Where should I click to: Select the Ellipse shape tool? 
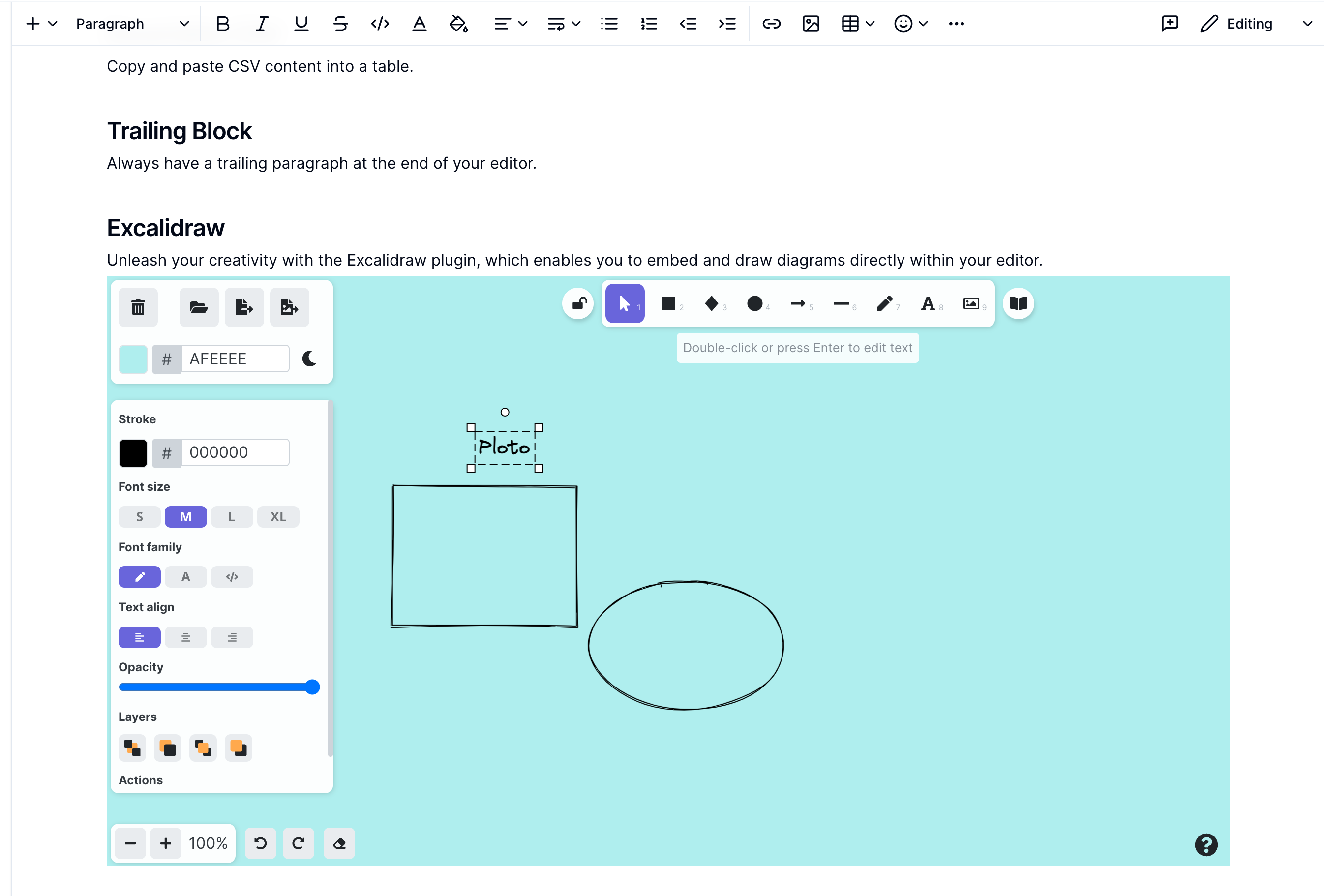click(x=754, y=303)
